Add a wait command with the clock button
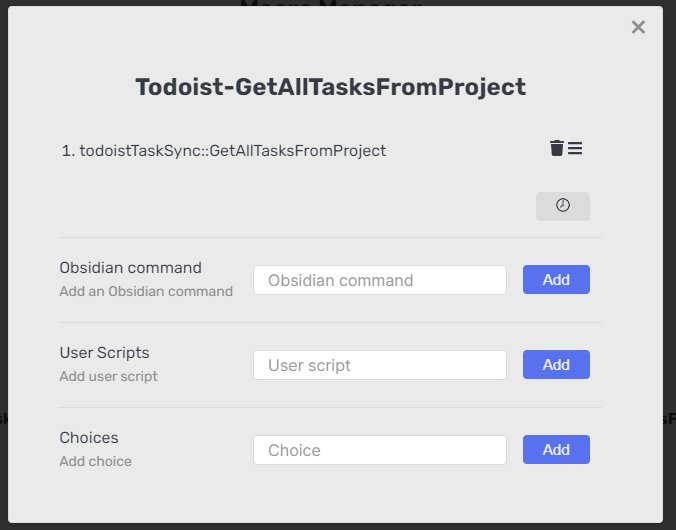The height and width of the screenshot is (530, 676). [563, 206]
